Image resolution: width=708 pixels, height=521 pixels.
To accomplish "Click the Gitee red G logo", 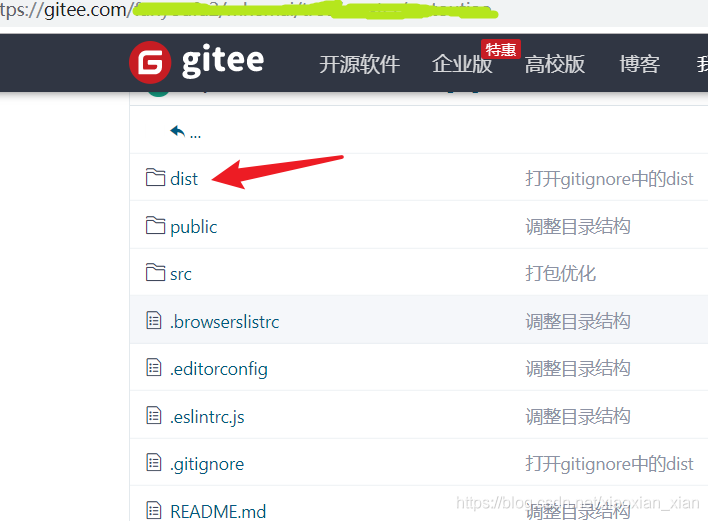I will click(x=150, y=62).
